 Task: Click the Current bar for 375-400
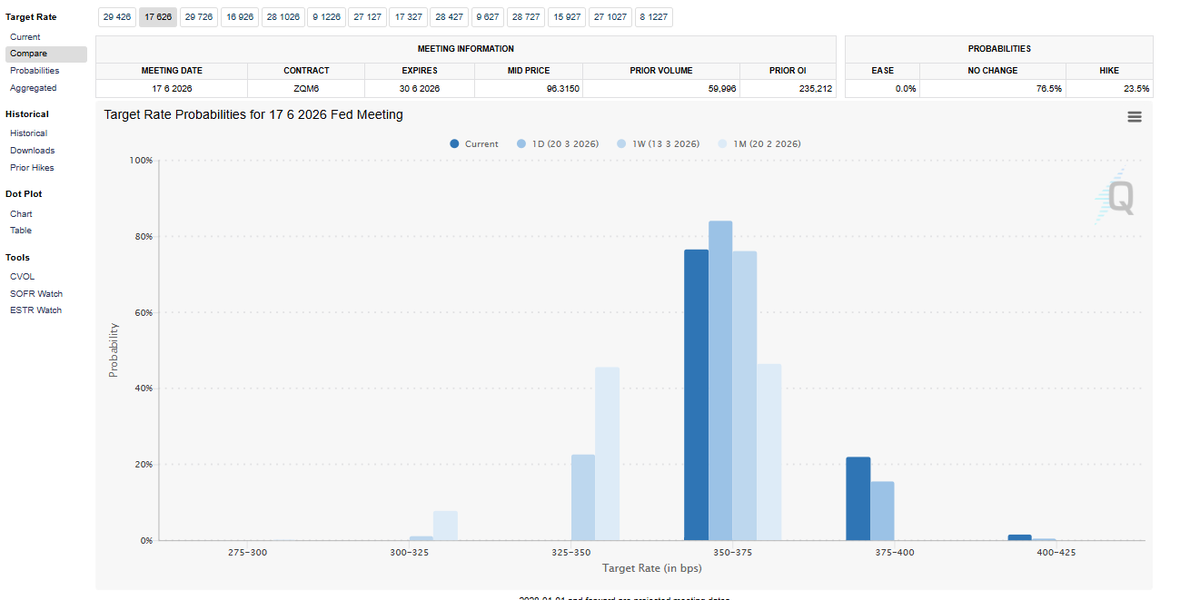[858, 499]
